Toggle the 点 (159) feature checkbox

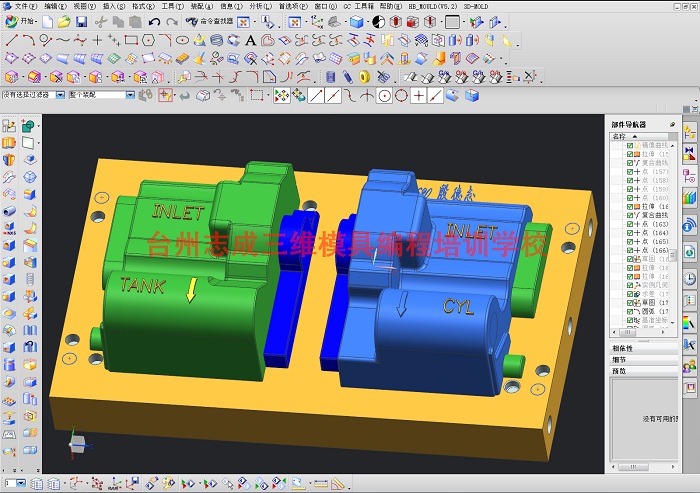[x=630, y=189]
